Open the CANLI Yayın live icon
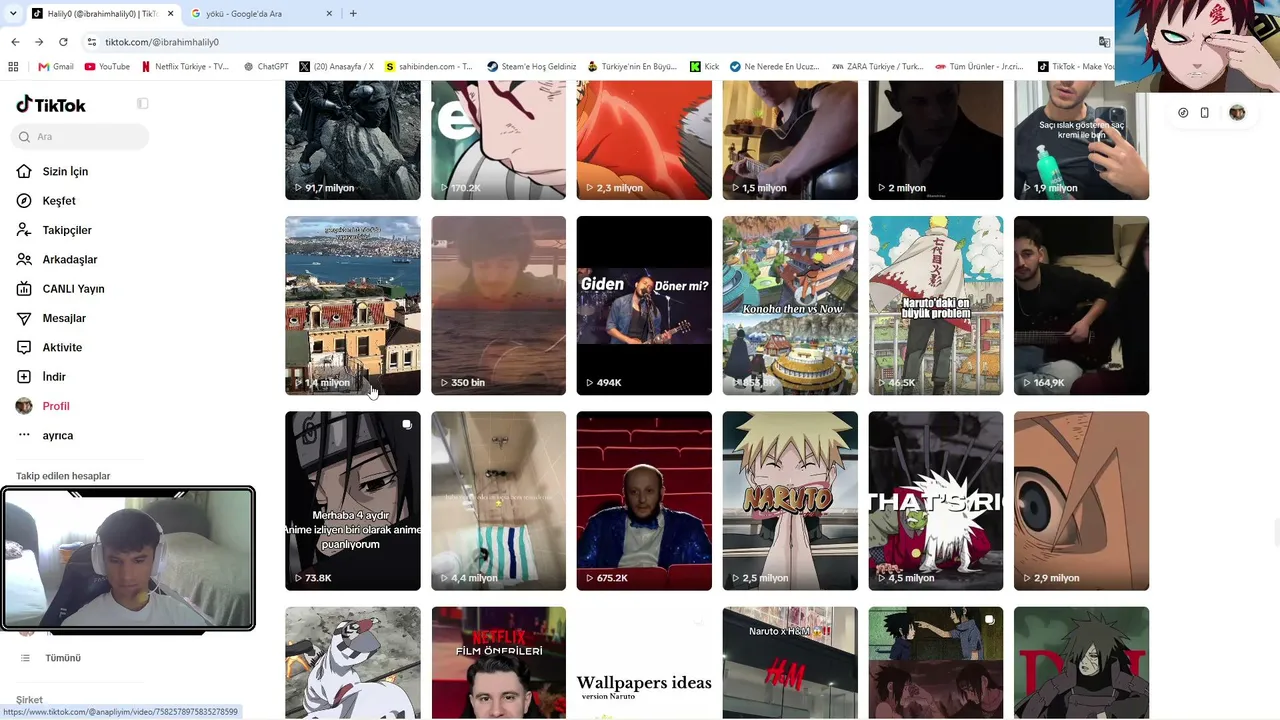This screenshot has width=1280, height=720. 24,289
